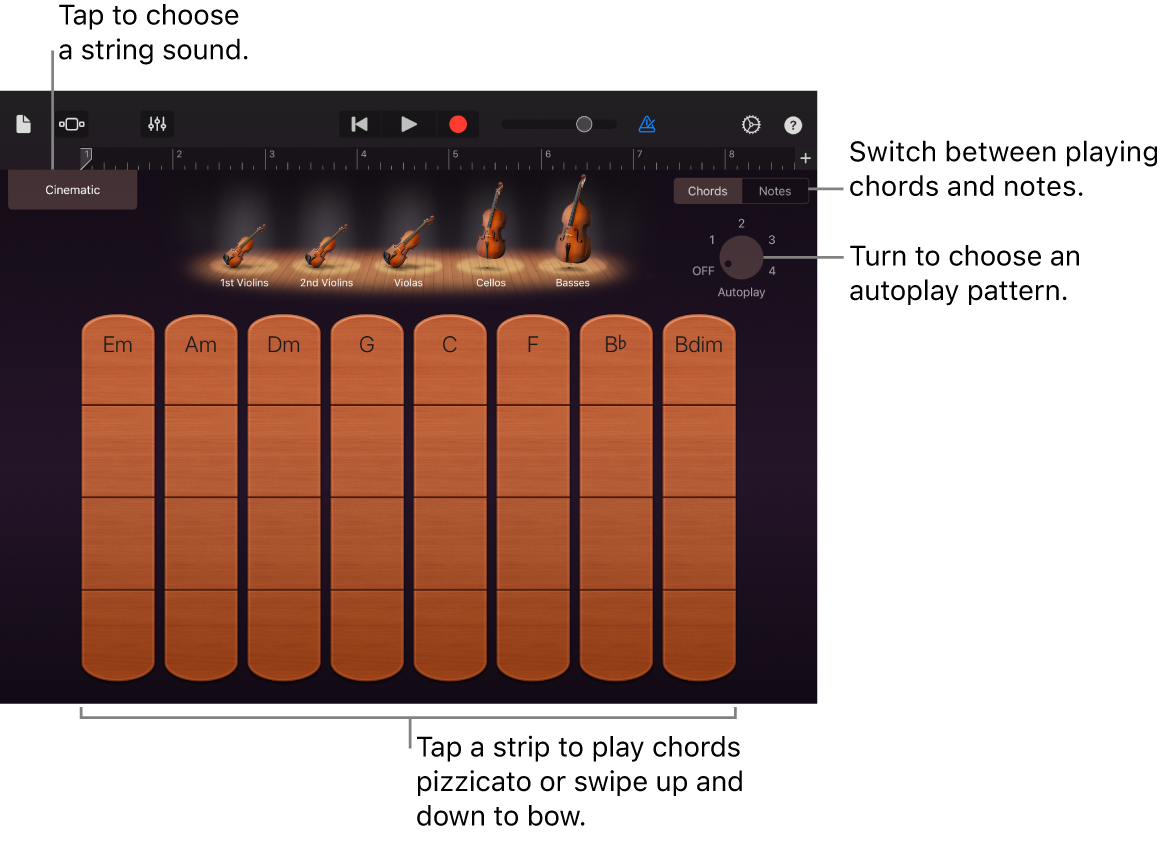
Task: Select the Cellos instrument
Action: [x=490, y=240]
